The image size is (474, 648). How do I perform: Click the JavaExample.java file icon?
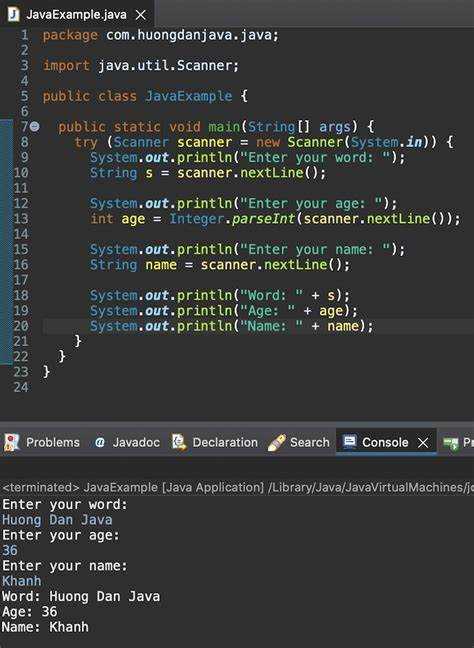point(14,14)
